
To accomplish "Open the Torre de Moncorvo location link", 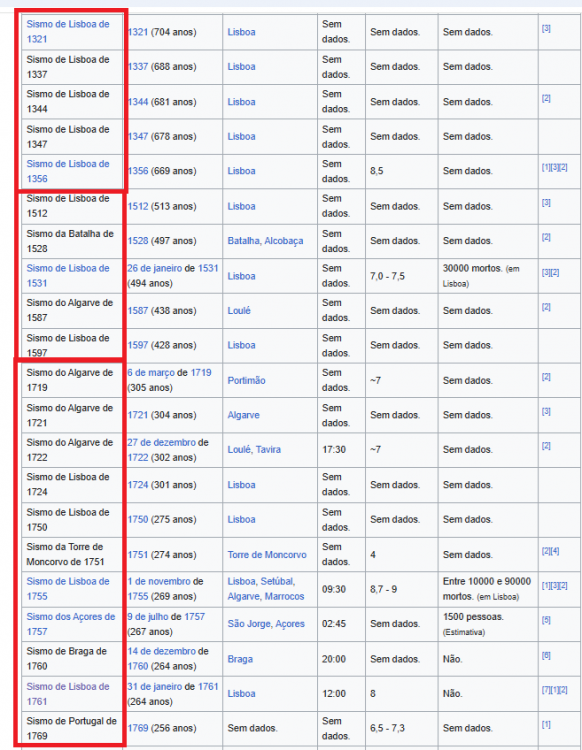I will pyautogui.click(x=267, y=555).
